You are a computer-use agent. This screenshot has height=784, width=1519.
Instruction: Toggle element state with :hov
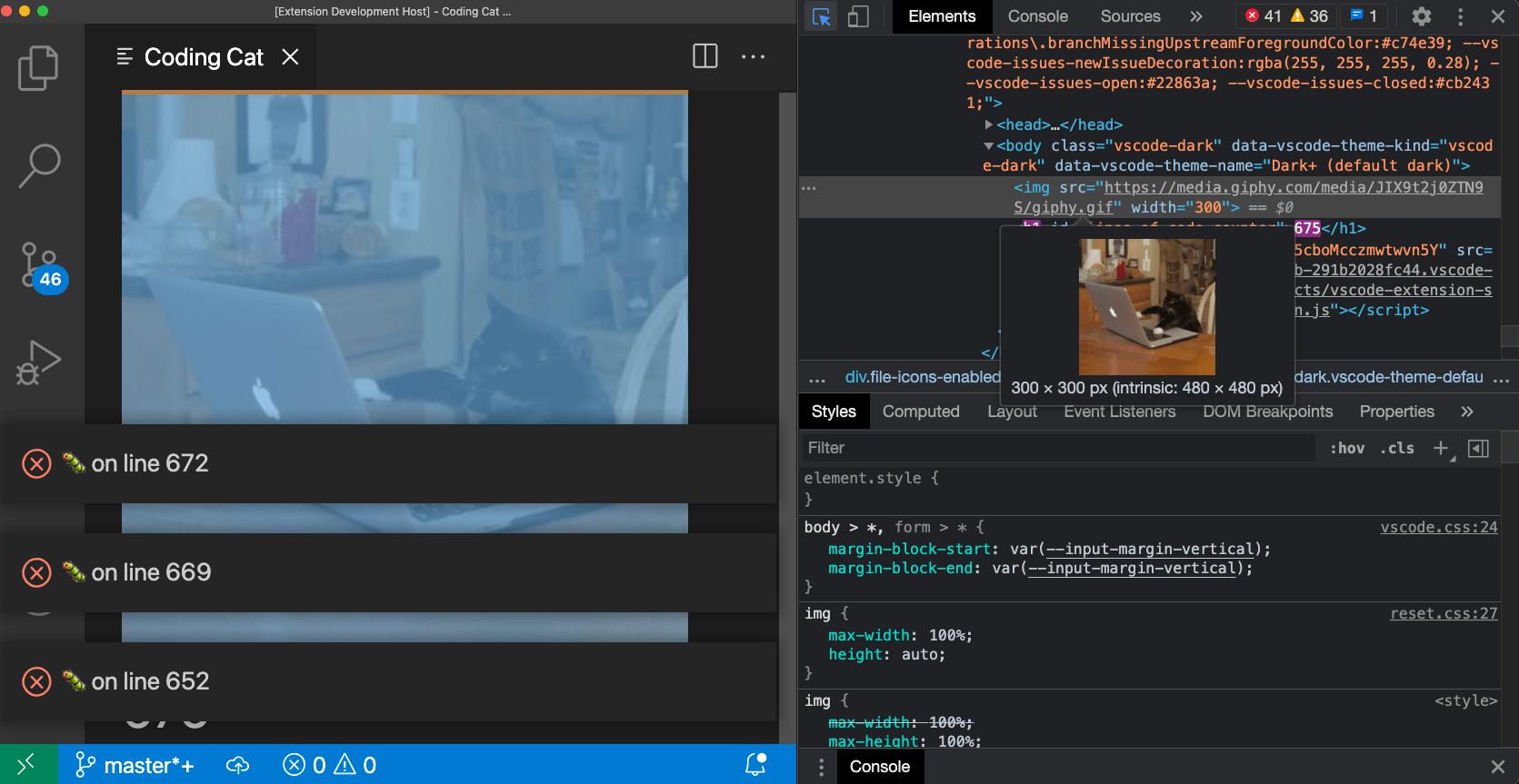(1347, 448)
